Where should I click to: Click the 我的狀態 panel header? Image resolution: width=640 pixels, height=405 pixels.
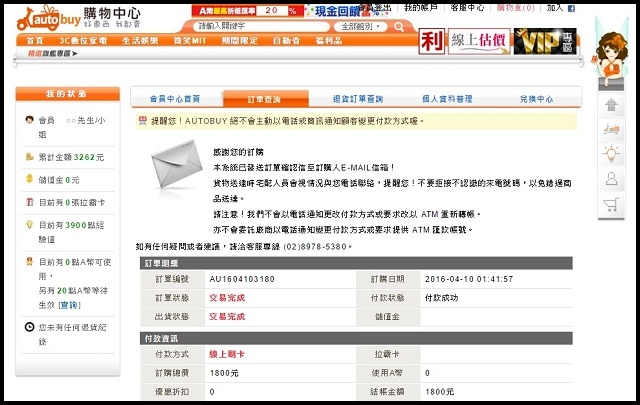68,94
